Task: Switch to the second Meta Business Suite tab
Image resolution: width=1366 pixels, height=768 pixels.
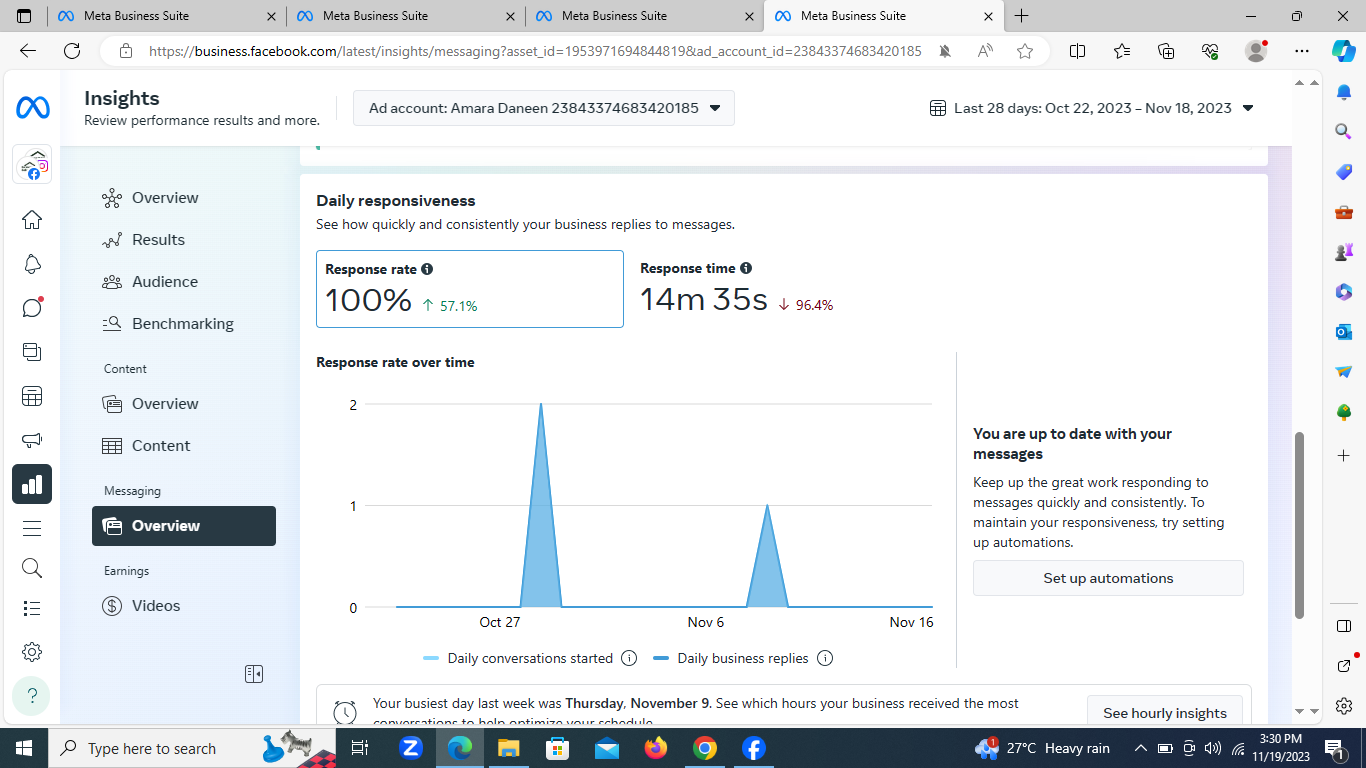Action: (x=406, y=16)
